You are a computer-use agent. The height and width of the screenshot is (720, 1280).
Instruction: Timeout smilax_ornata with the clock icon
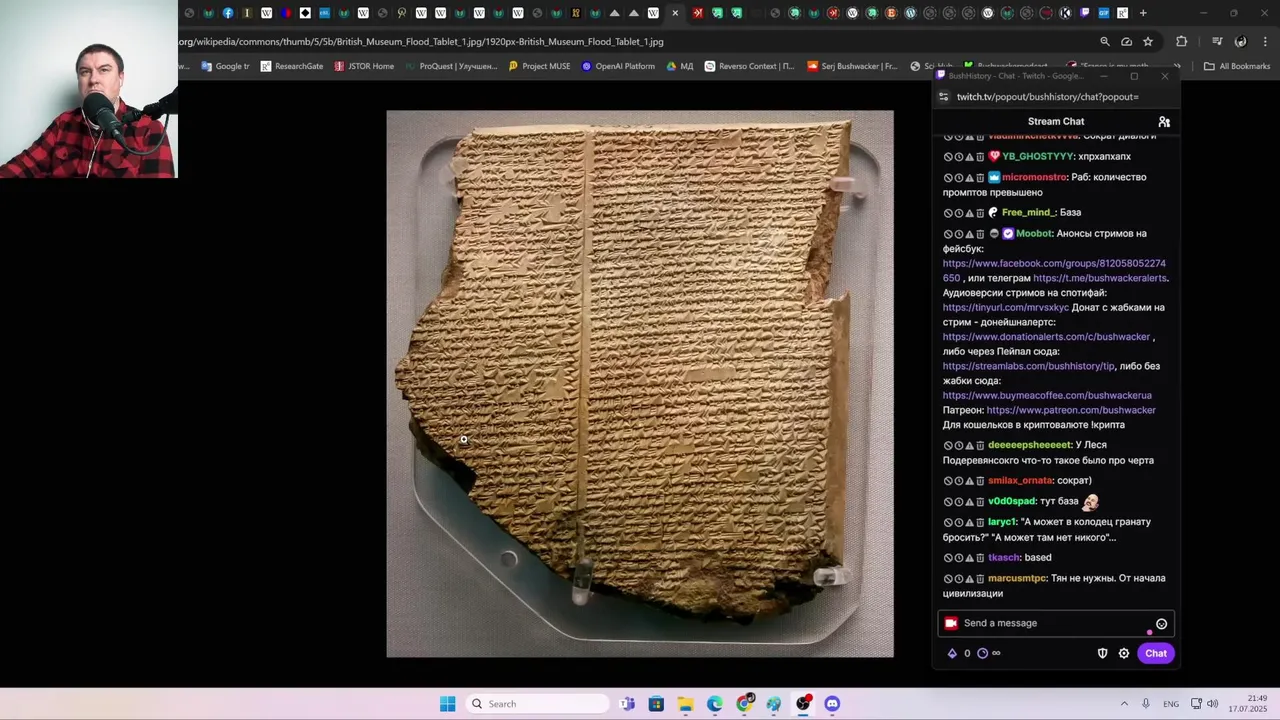tap(959, 481)
